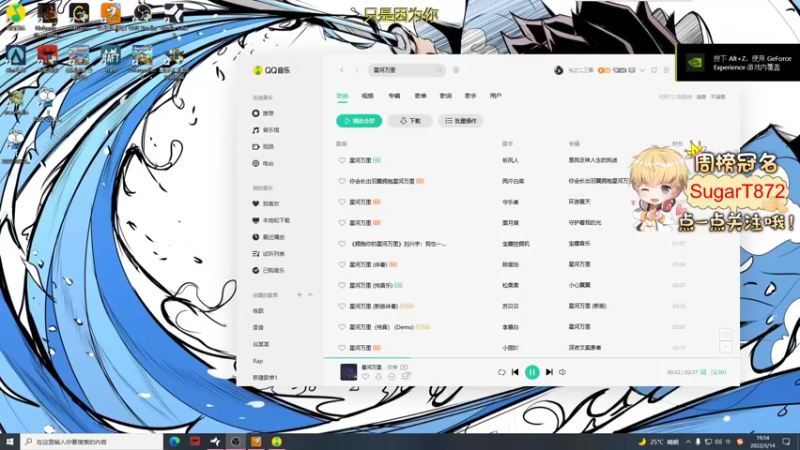
Task: Open artist 宝藏挖掘机
Action: 516,244
